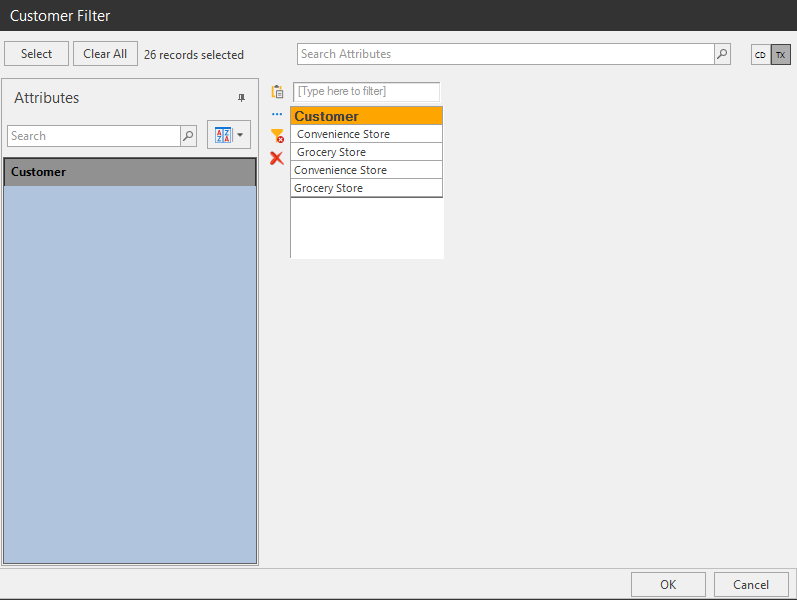
Task: Click the Clear All button
Action: [105, 54]
